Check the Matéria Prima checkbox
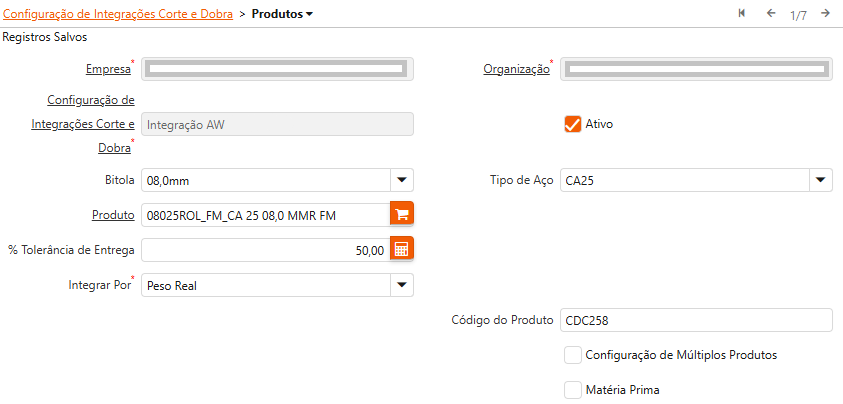843x404 pixels. 573,389
